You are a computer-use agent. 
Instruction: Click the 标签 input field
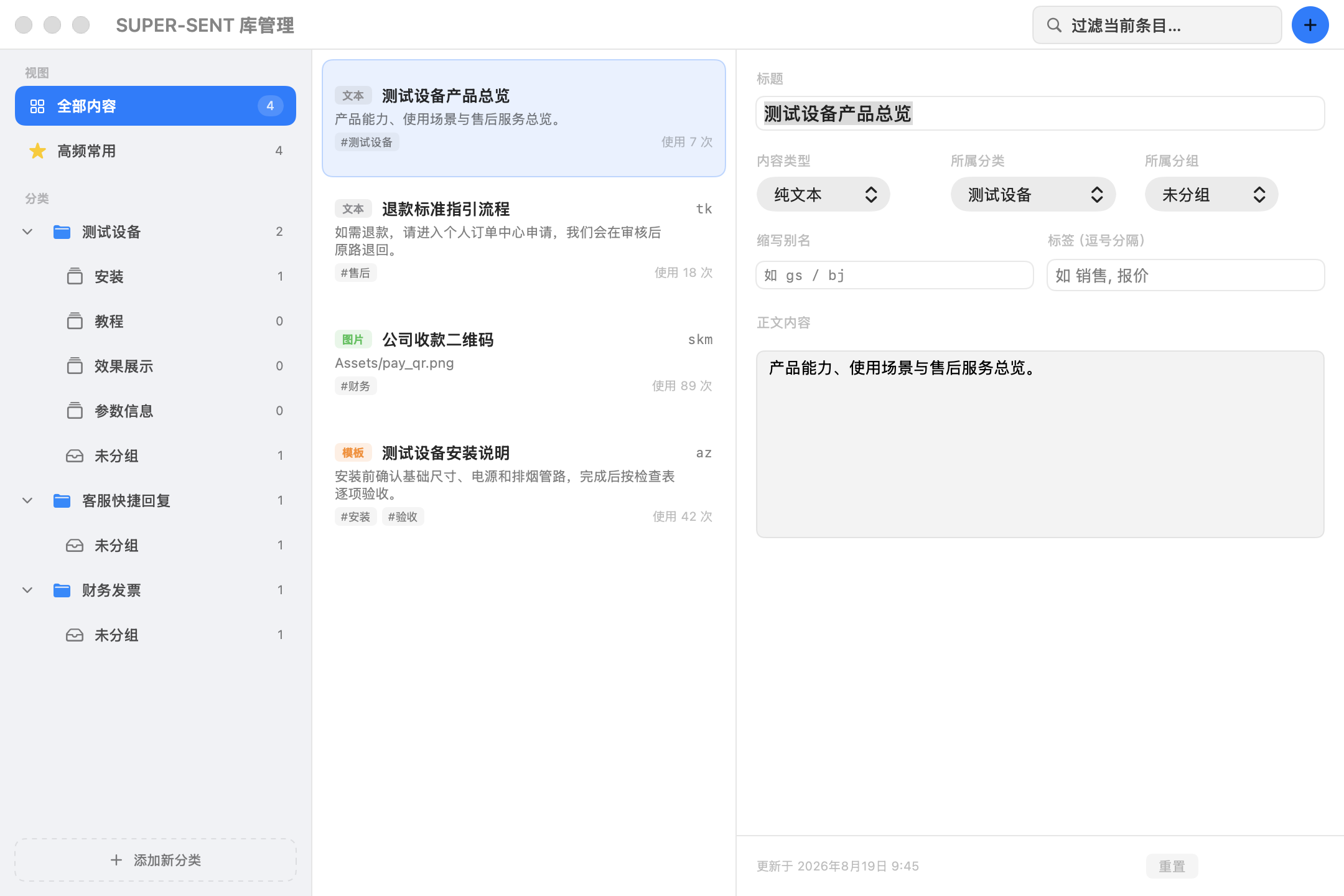1186,275
